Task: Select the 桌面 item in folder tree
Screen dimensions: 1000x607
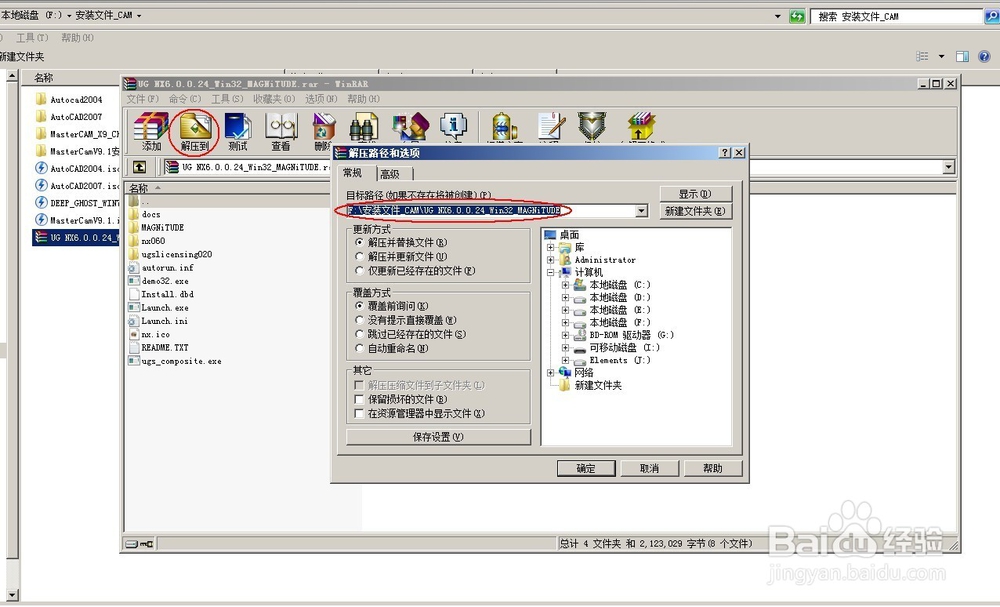Action: [562, 235]
